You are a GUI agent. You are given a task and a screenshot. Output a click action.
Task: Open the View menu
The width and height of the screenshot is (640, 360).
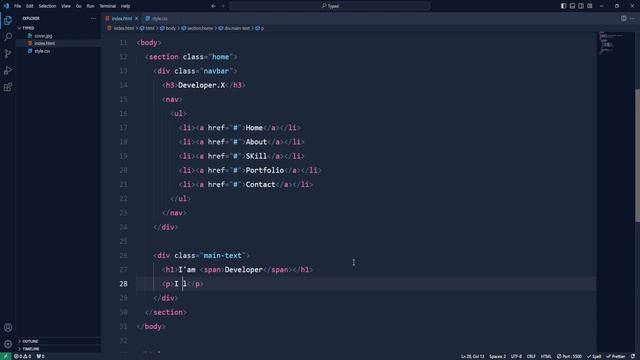[66, 6]
